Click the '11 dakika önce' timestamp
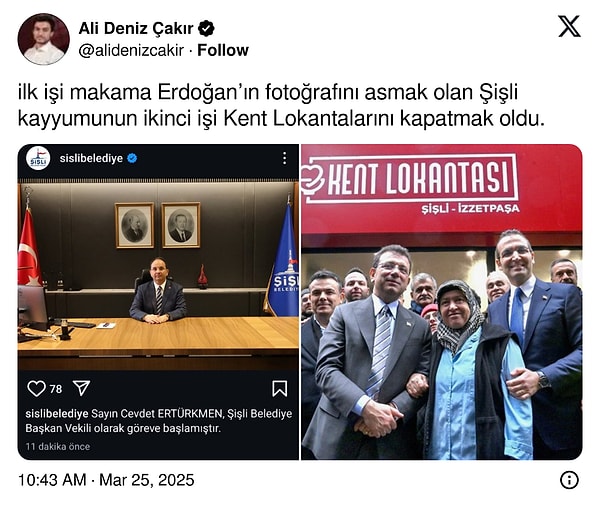 pyautogui.click(x=58, y=446)
